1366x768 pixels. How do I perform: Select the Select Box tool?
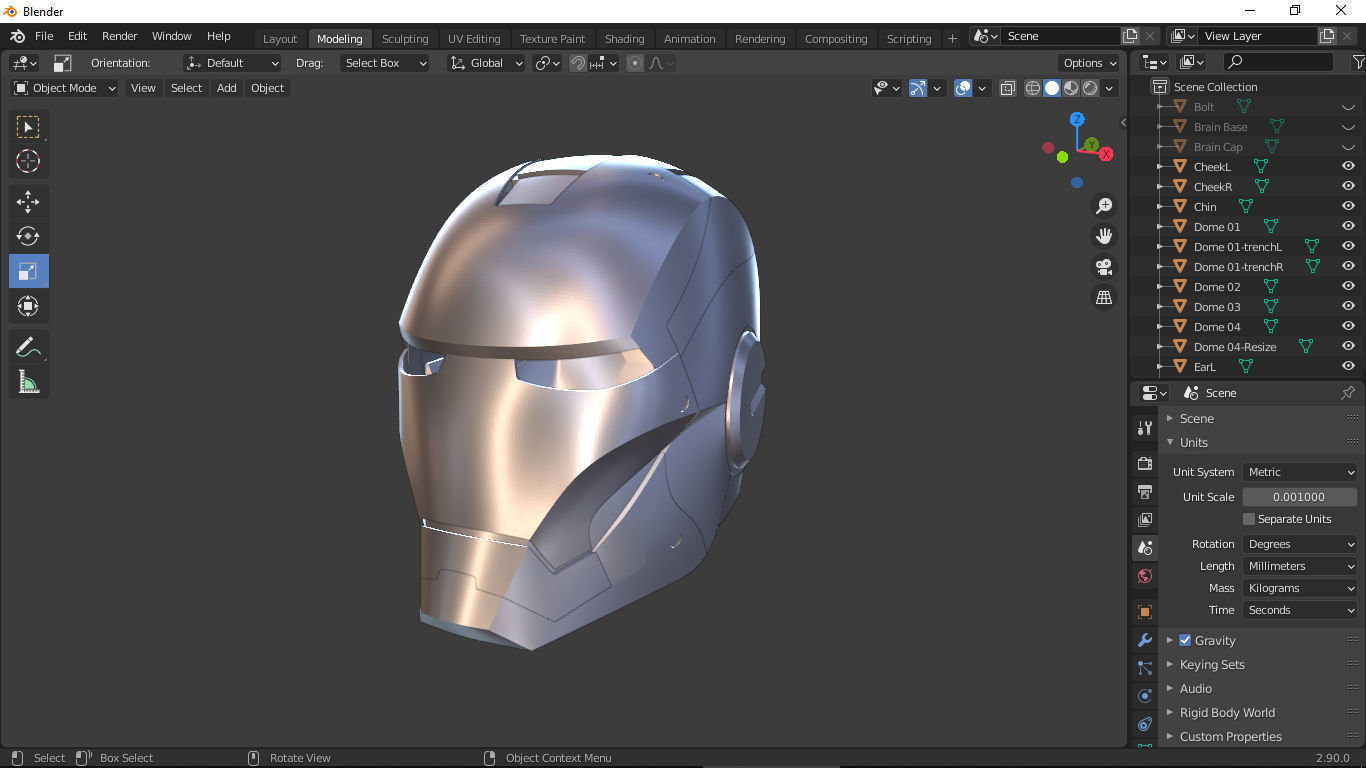pos(28,127)
